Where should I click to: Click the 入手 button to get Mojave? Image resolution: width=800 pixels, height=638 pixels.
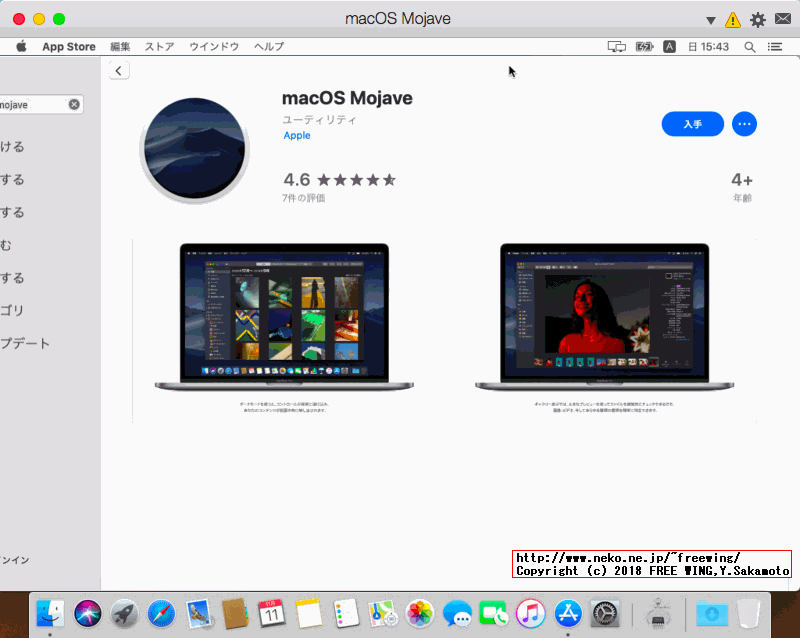(693, 124)
